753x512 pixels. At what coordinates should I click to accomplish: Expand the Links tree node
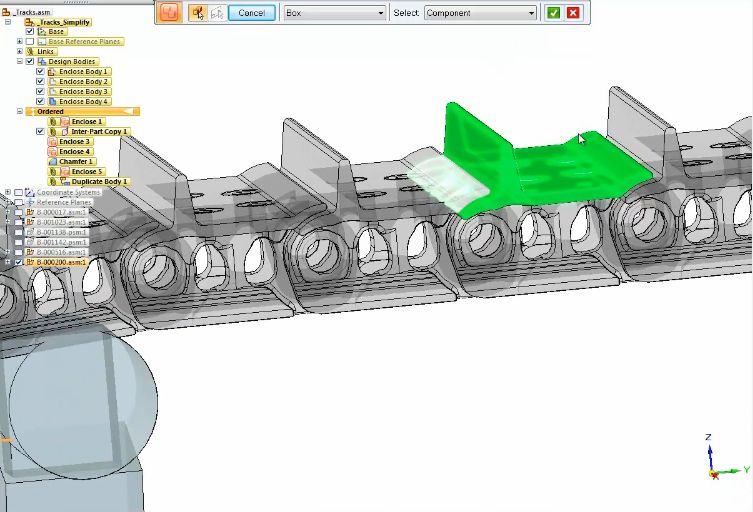(19, 52)
